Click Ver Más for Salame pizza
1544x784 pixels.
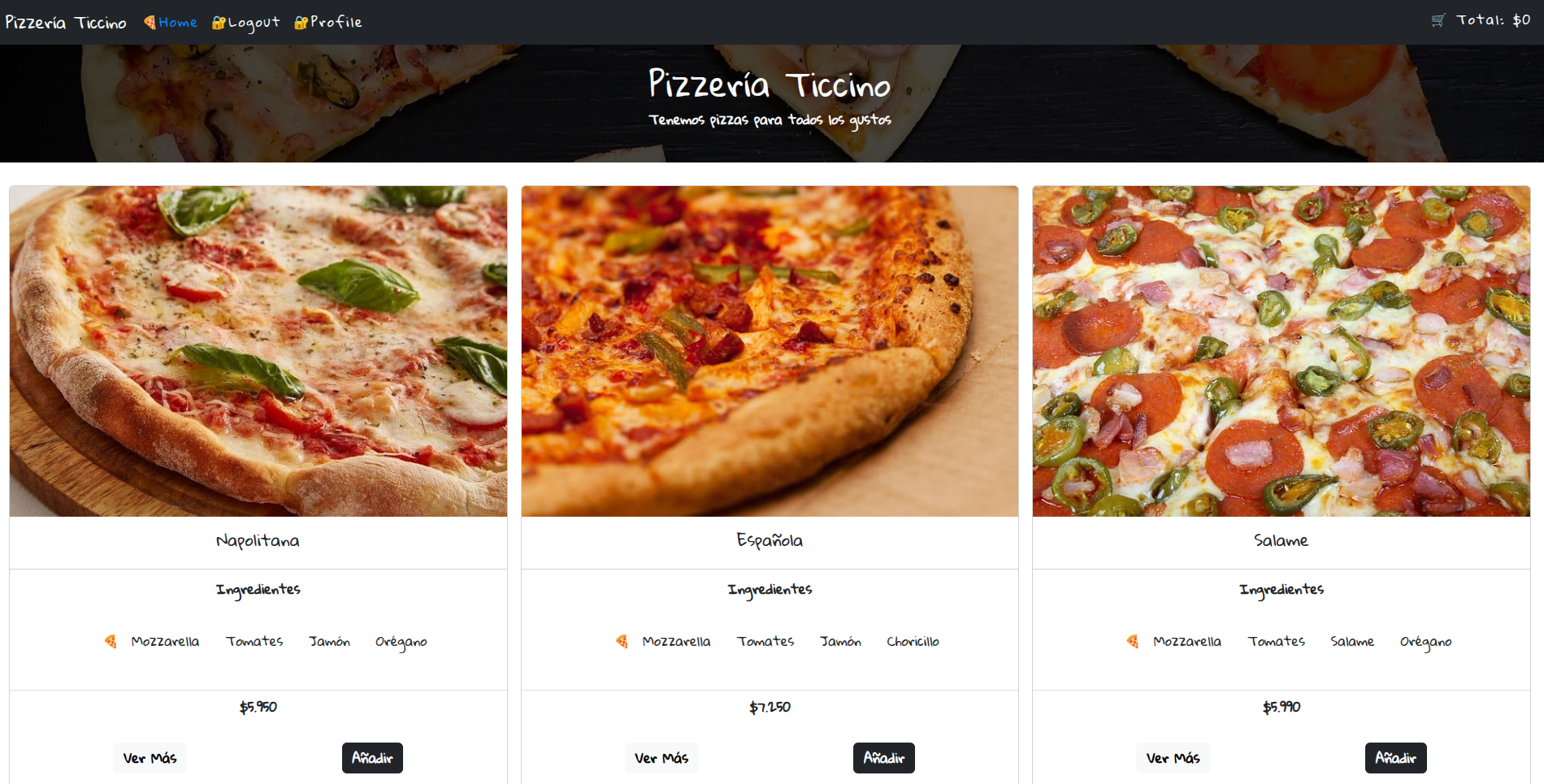1173,758
